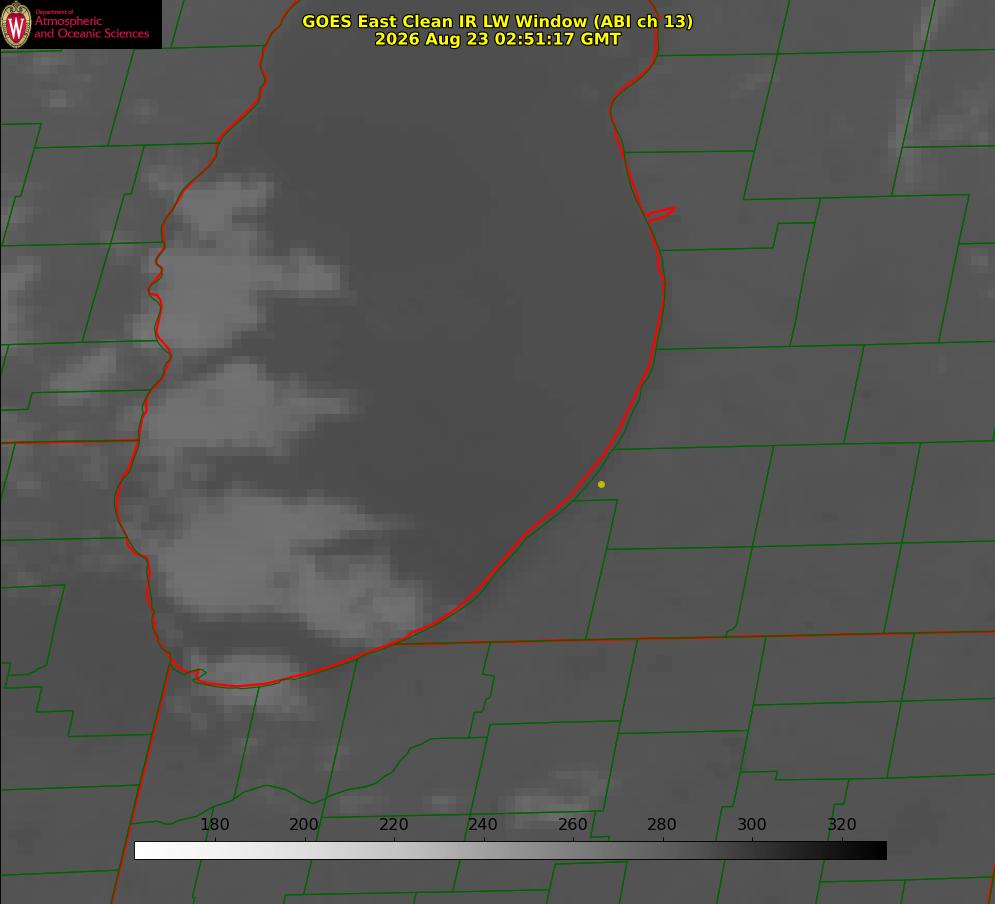Click the yellow dot marker near the shoreline
Image resolution: width=995 pixels, height=904 pixels.
click(601, 484)
